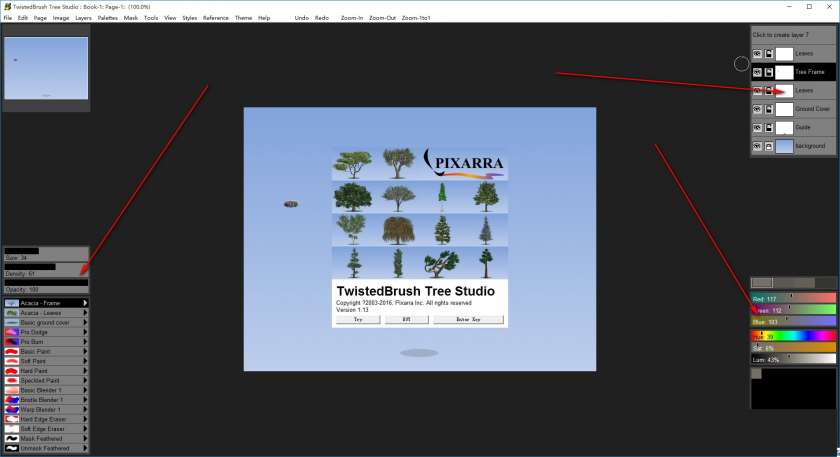Hide the Guide layer

757,128
